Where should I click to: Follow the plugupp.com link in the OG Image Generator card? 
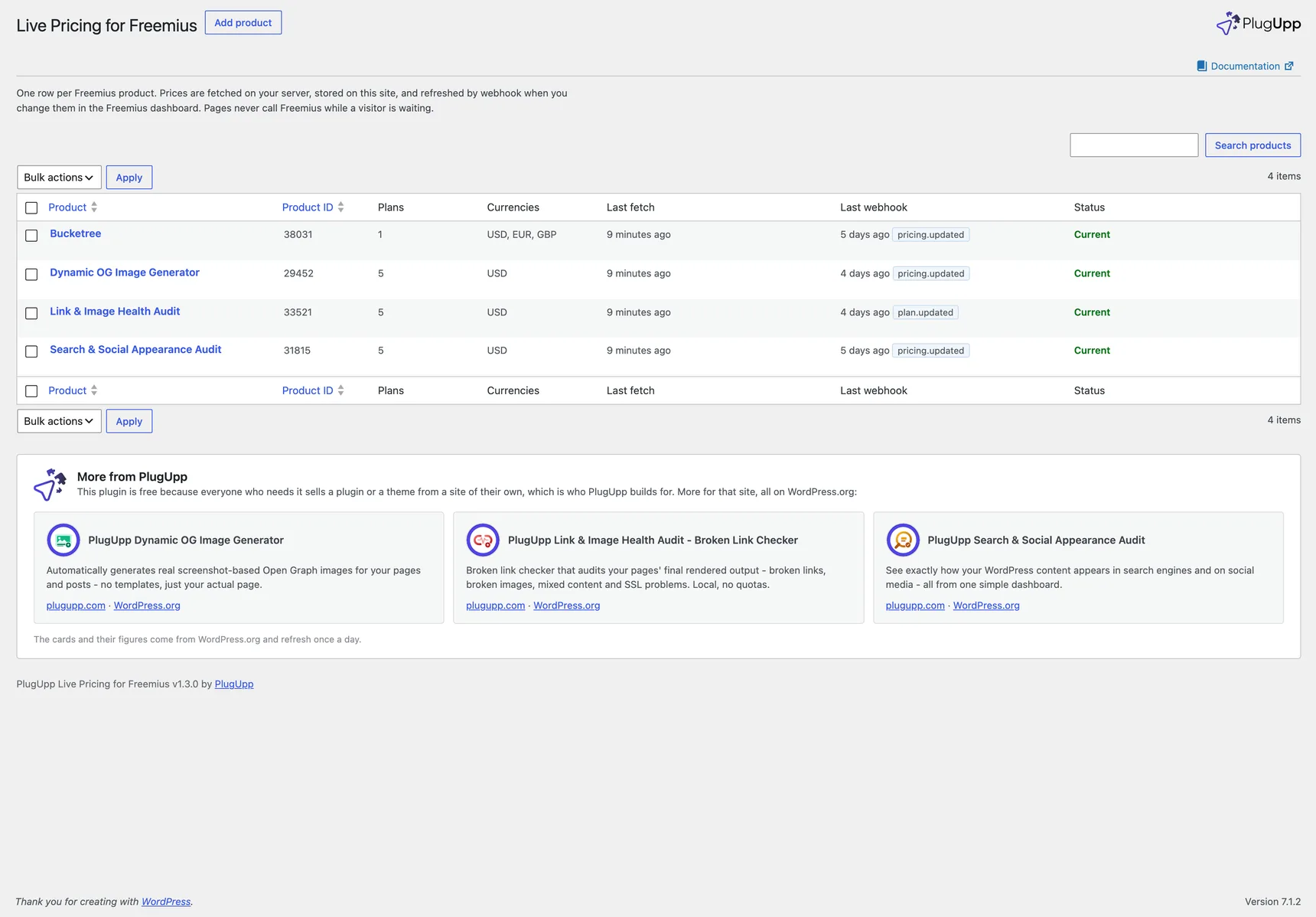click(x=76, y=605)
